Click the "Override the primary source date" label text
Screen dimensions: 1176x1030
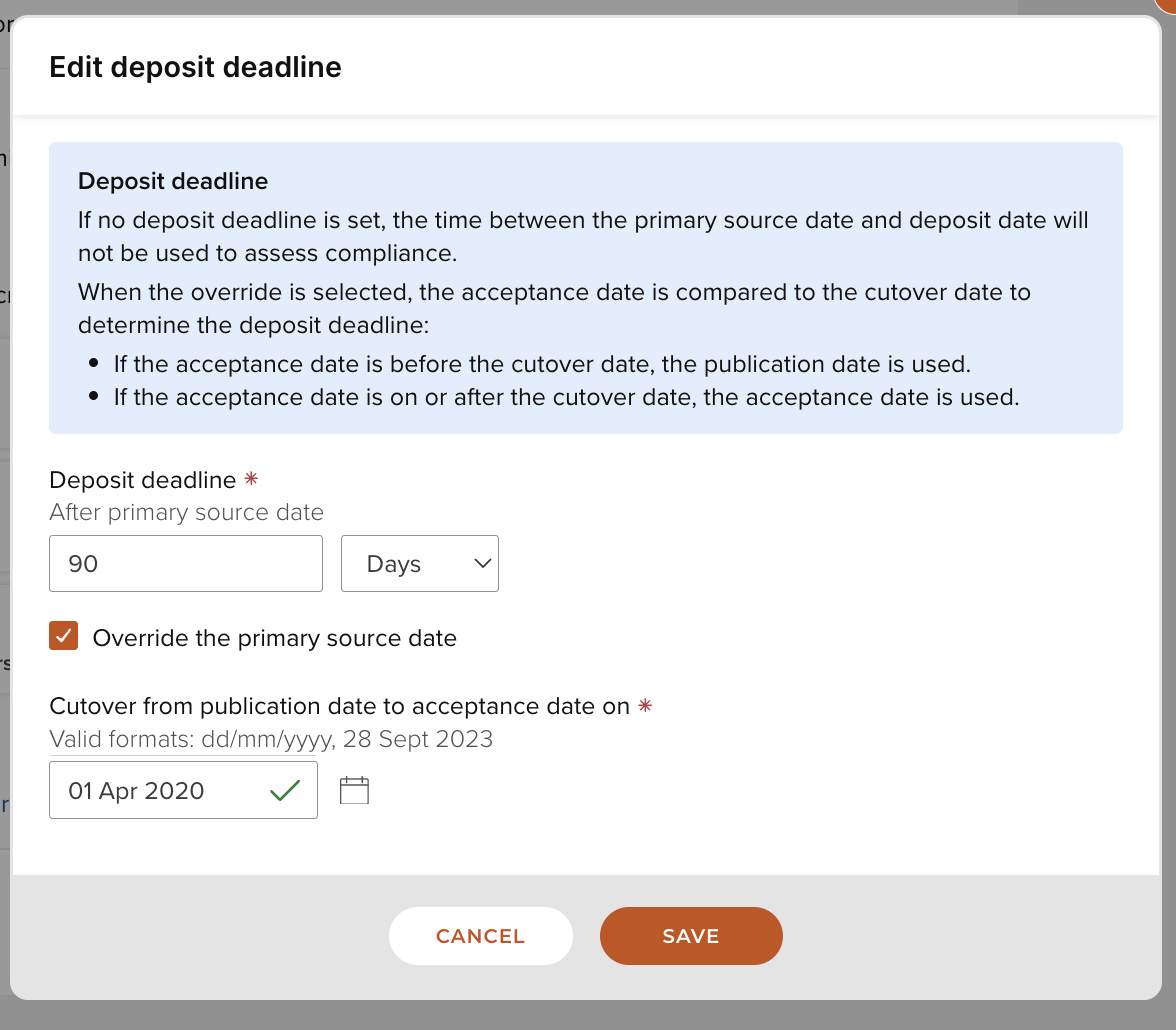click(274, 638)
